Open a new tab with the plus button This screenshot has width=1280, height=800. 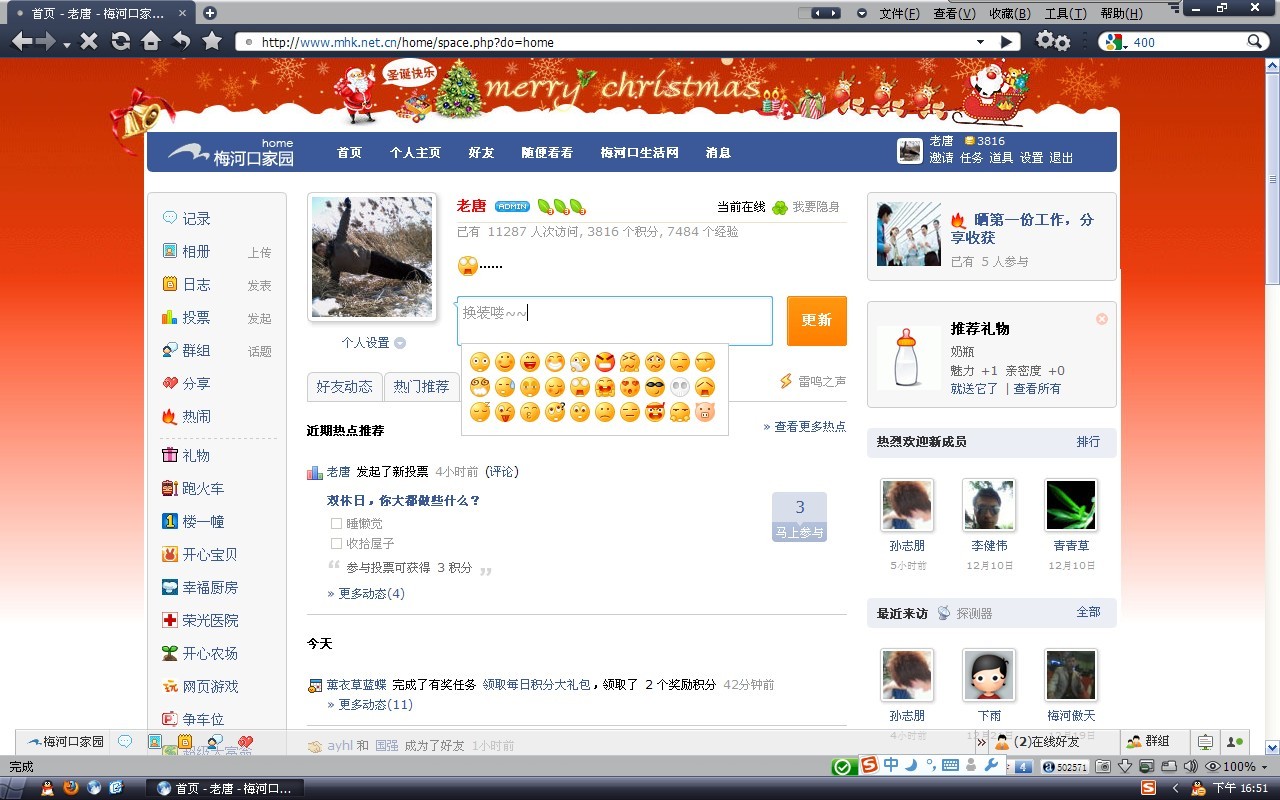210,13
